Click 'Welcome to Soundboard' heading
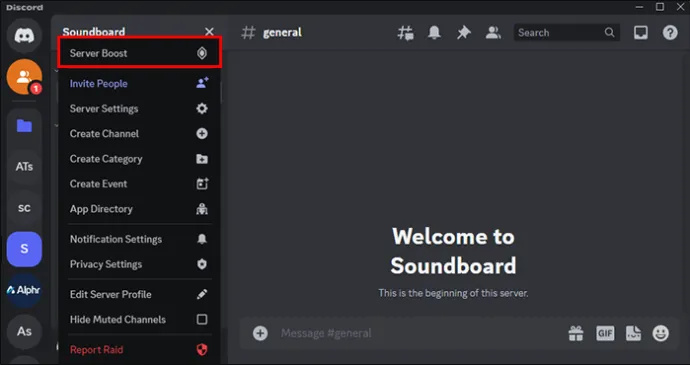Image resolution: width=690 pixels, height=365 pixels. pyautogui.click(x=453, y=251)
